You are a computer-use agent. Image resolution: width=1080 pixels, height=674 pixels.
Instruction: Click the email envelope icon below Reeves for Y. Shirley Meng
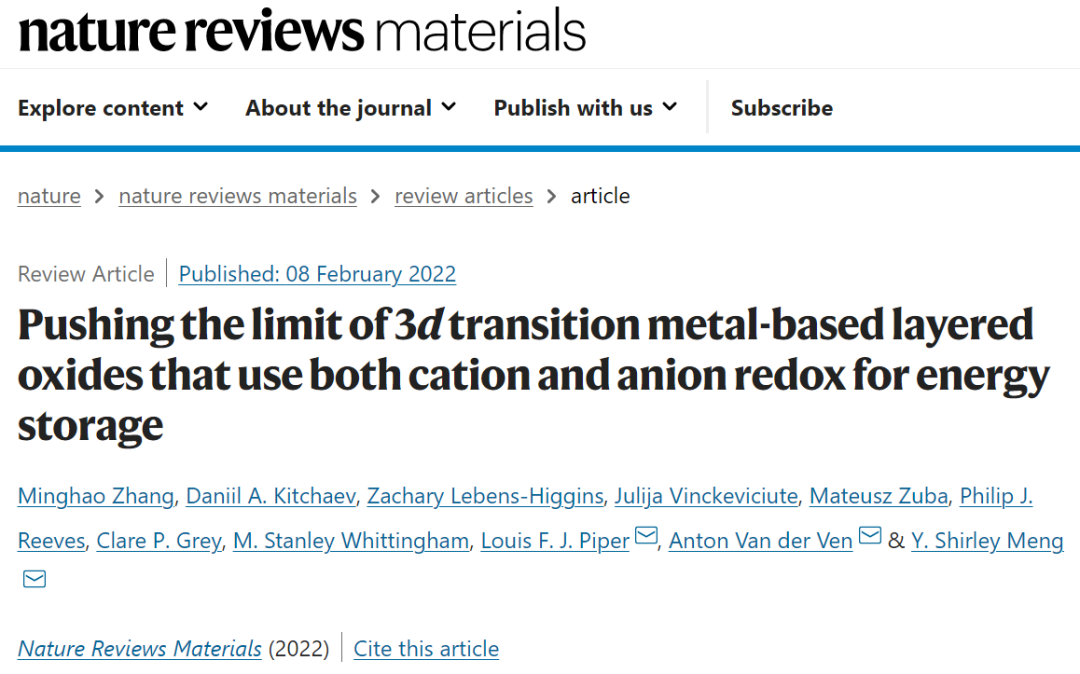(34, 579)
